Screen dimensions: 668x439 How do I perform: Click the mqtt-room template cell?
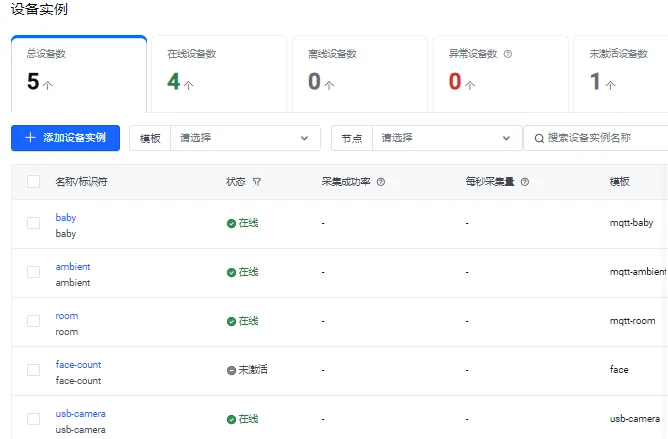632,321
